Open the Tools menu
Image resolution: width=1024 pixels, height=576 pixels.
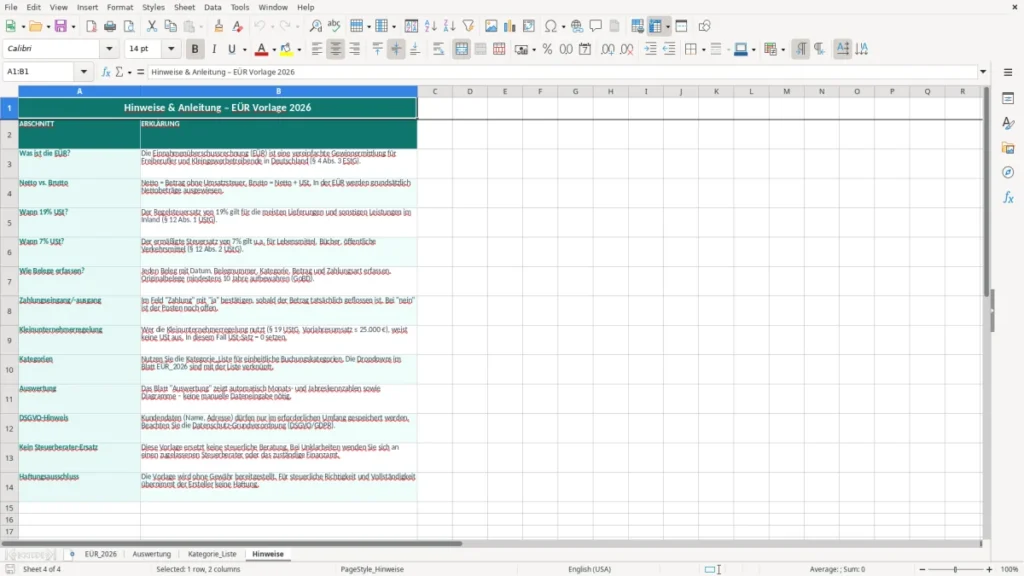pyautogui.click(x=240, y=7)
